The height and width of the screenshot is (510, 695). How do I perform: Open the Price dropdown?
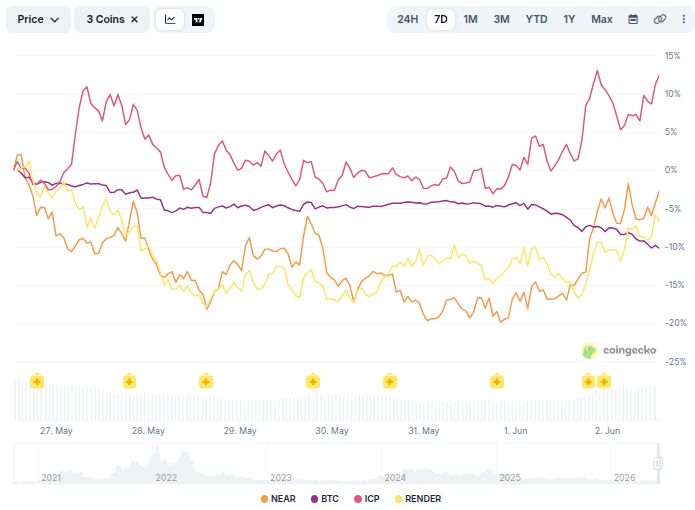tap(38, 19)
